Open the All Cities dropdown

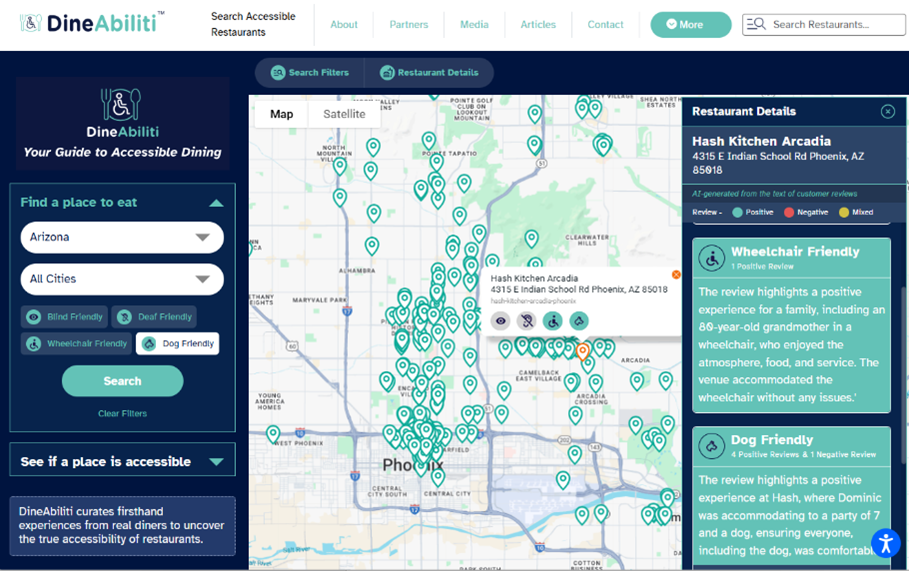[122, 279]
